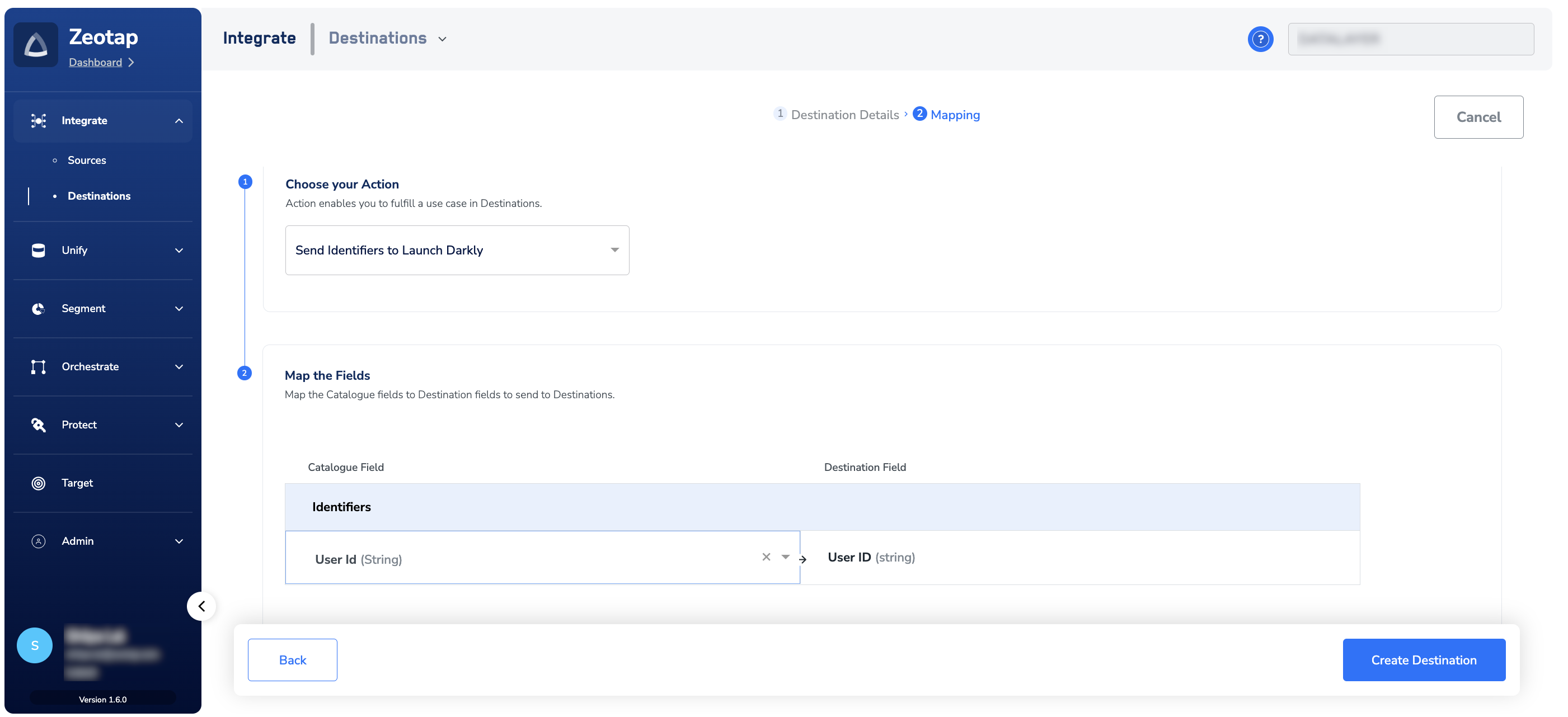
Task: Open Target from the sidebar
Action: (77, 483)
